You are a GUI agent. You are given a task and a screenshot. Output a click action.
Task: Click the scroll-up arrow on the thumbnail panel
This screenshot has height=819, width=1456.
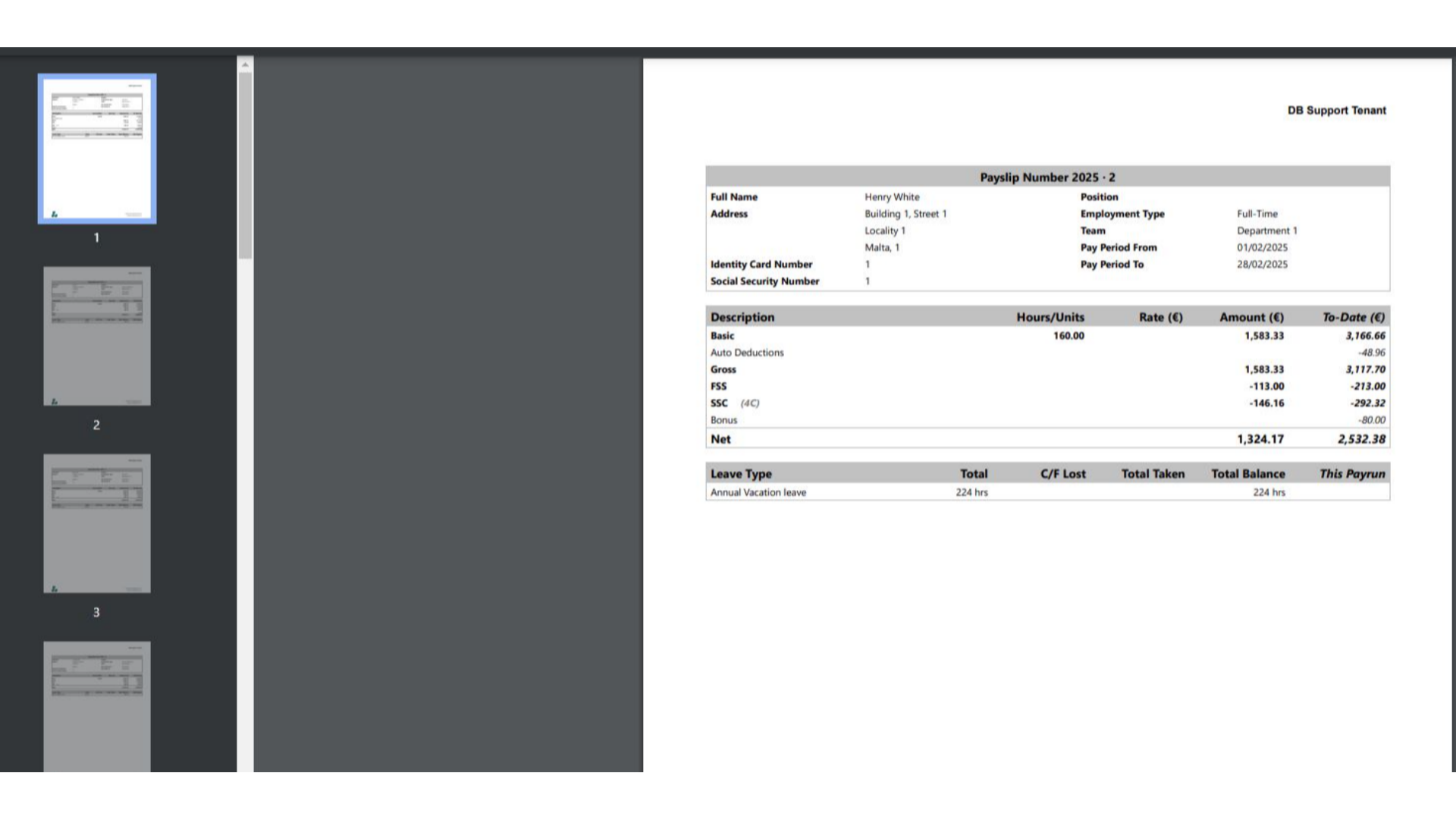pos(245,64)
